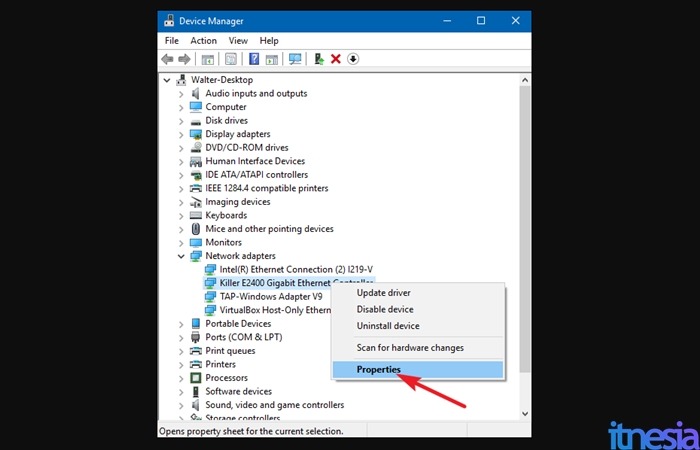Click the vertical scrollbar thumb
Screen dimensions: 700x450
[x=525, y=230]
